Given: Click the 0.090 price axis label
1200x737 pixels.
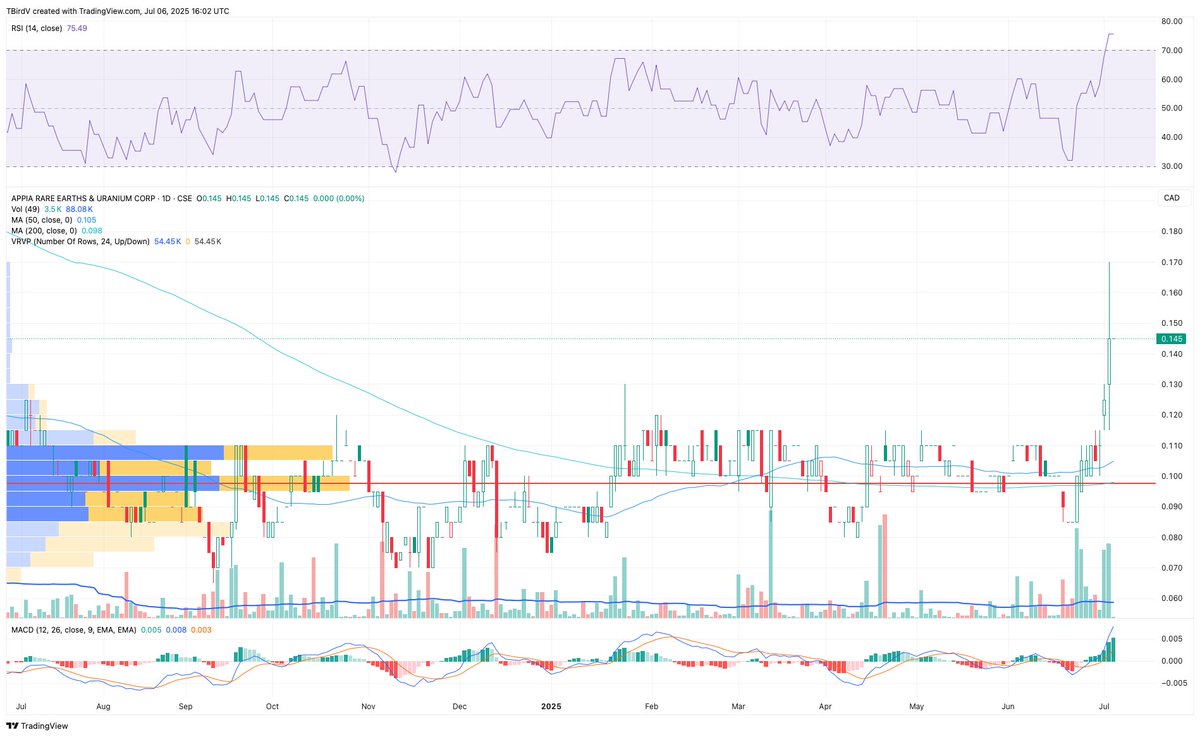Looking at the screenshot, I should [1173, 507].
